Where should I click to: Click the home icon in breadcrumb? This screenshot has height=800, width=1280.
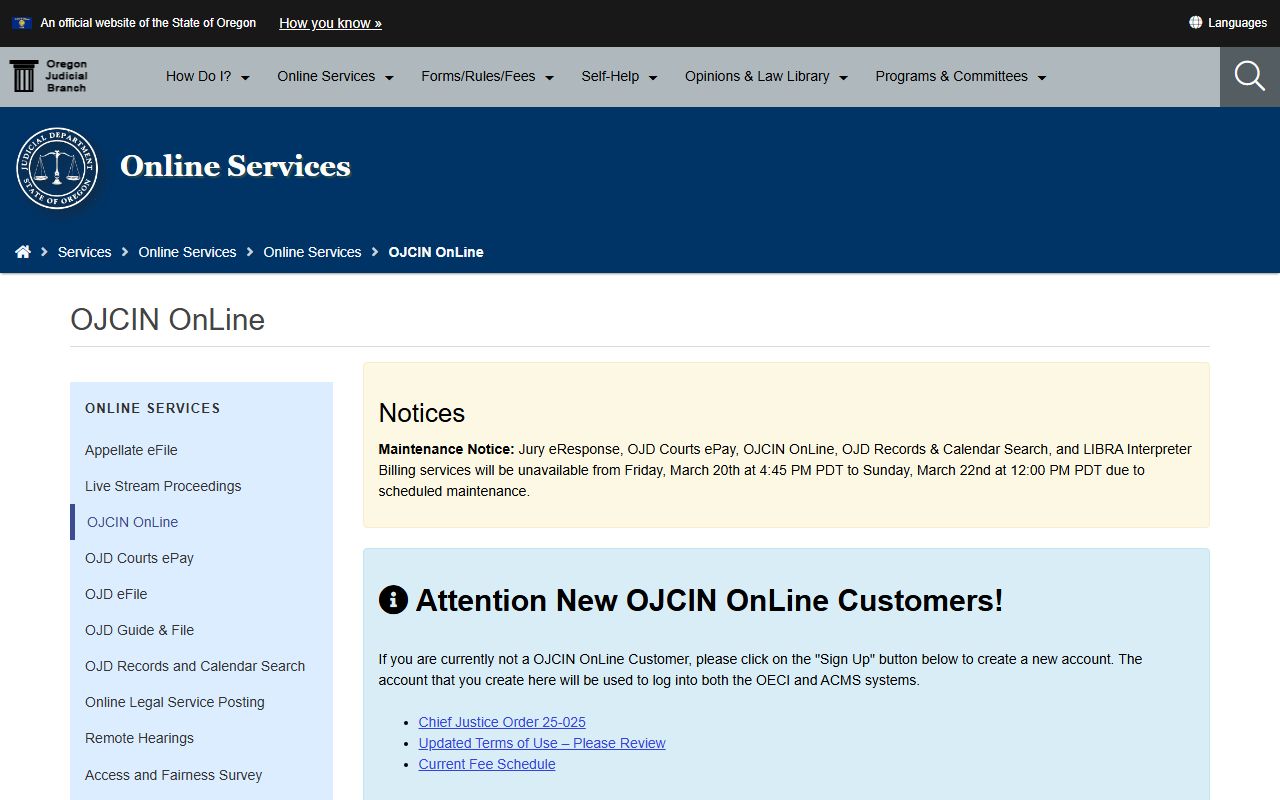tap(23, 252)
